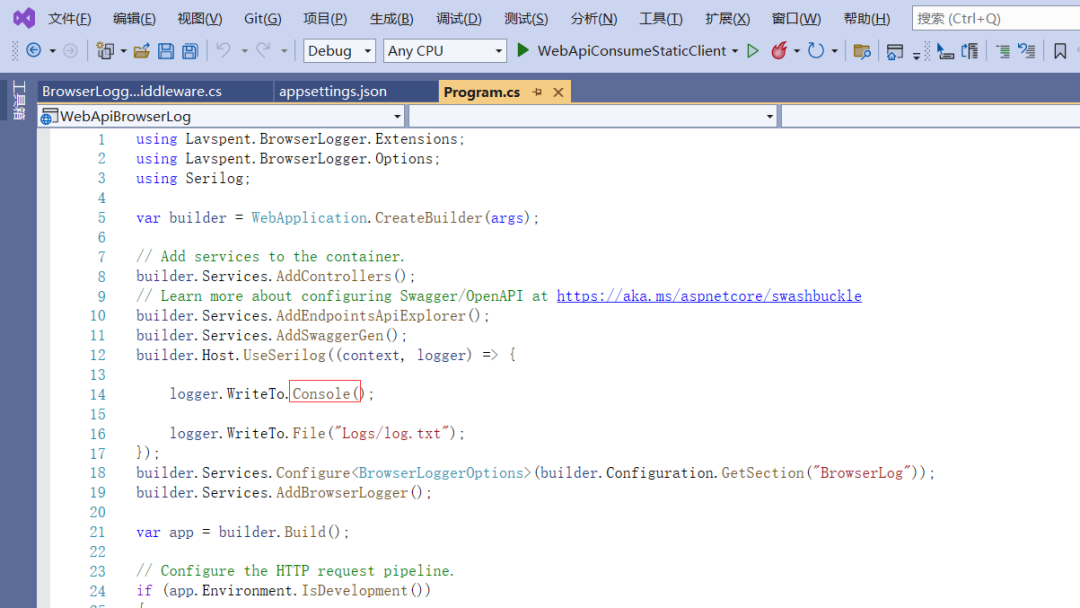The height and width of the screenshot is (608, 1080).
Task: Switch to the BrowserLogg...iddleware.cs tab
Action: coord(154,92)
